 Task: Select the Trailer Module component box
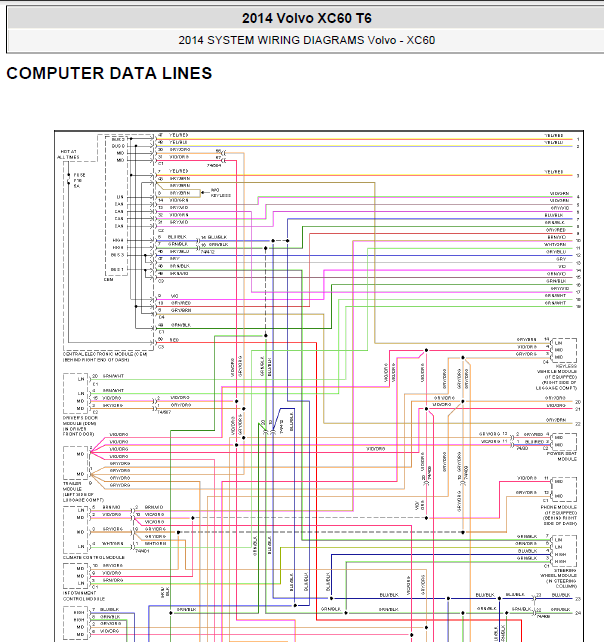(76, 463)
